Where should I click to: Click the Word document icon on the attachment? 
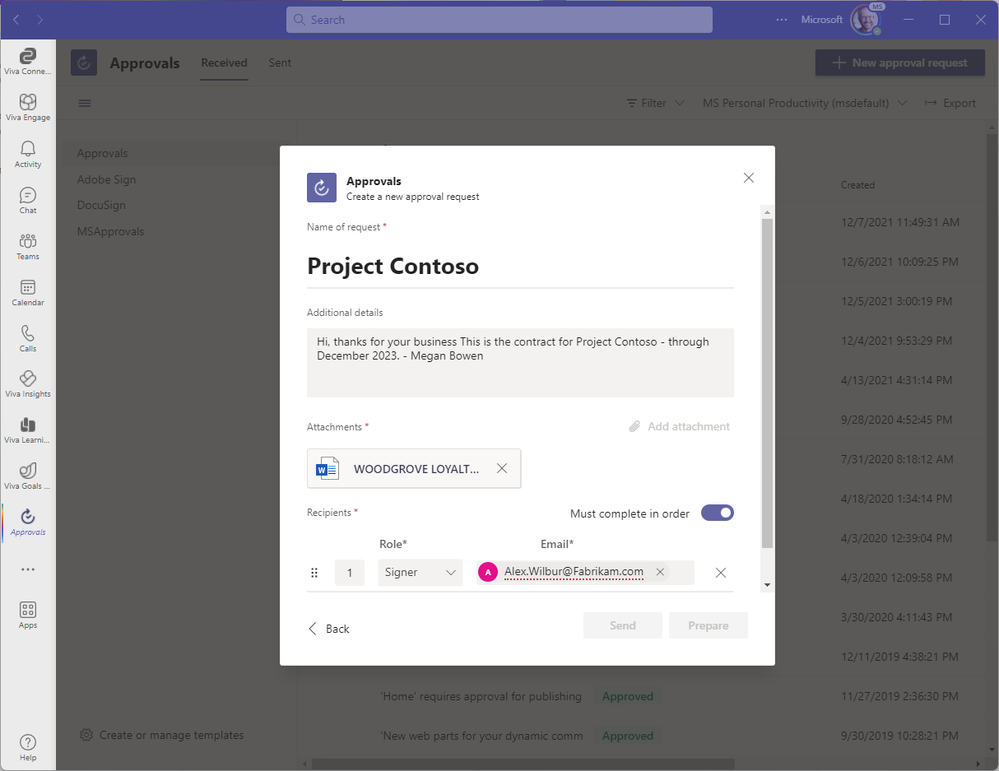coord(327,469)
